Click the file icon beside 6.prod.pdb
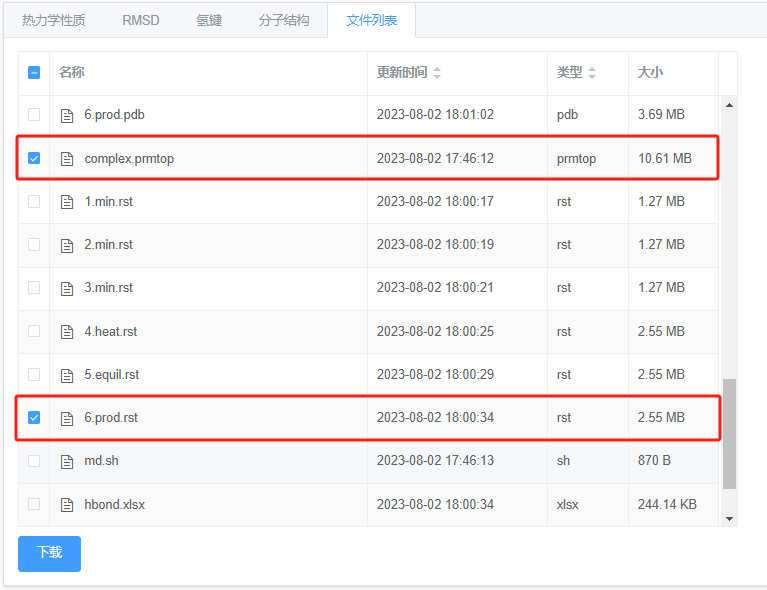This screenshot has width=767, height=590. [x=67, y=115]
